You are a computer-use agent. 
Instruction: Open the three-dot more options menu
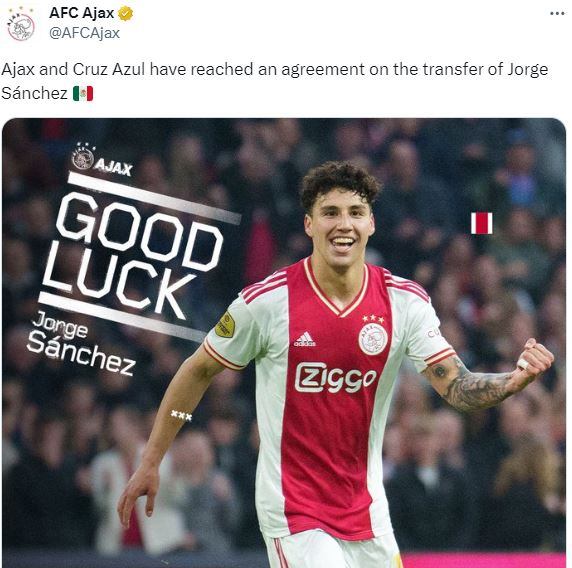[557, 13]
